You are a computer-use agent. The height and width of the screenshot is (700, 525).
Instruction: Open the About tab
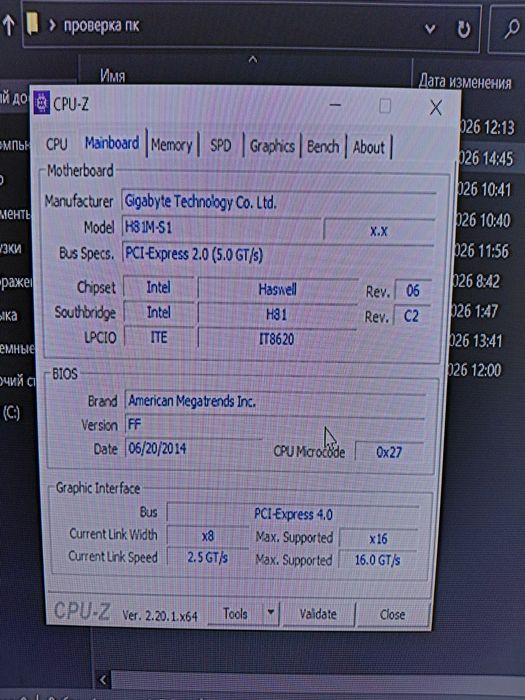[x=368, y=147]
